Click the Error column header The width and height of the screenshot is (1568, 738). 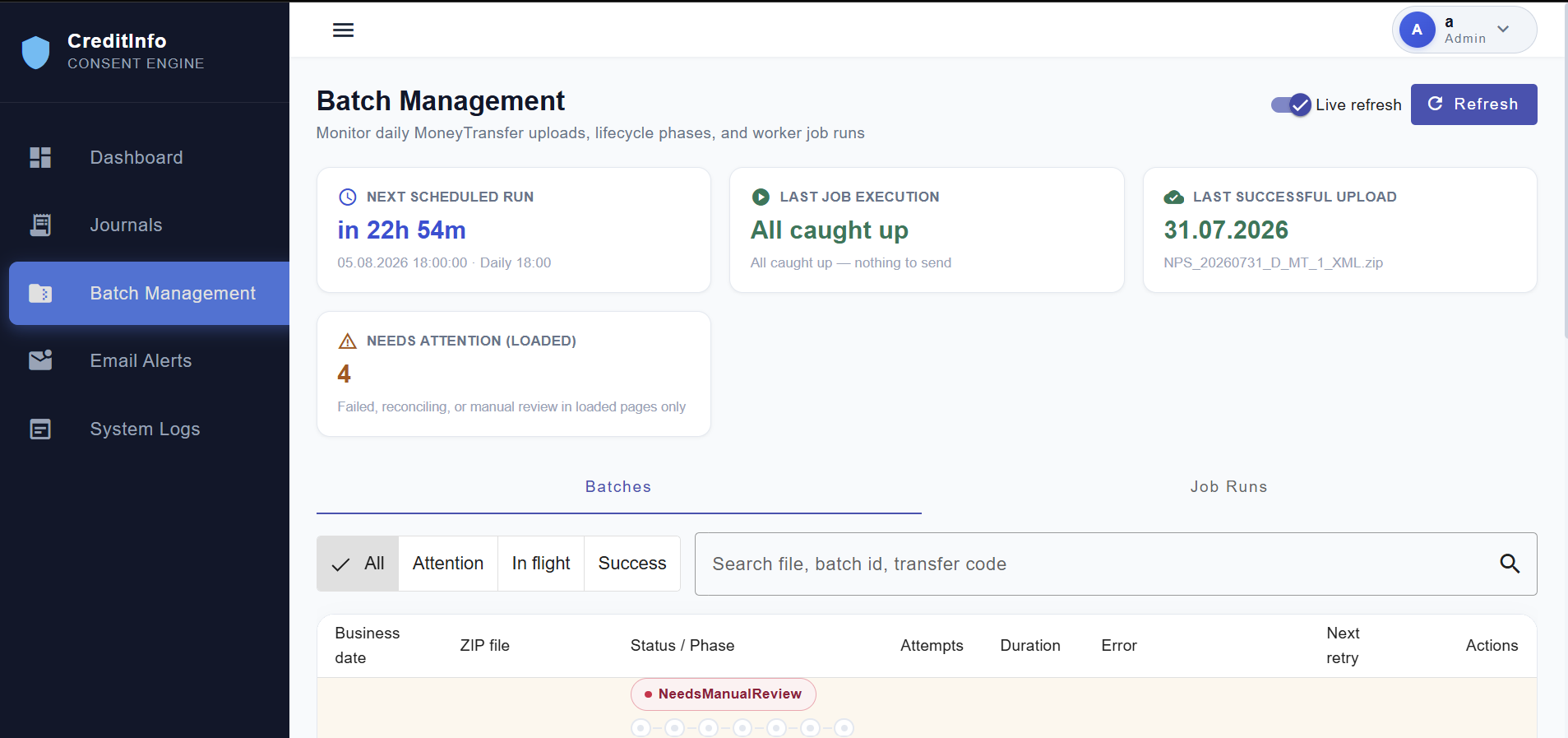tap(1119, 646)
